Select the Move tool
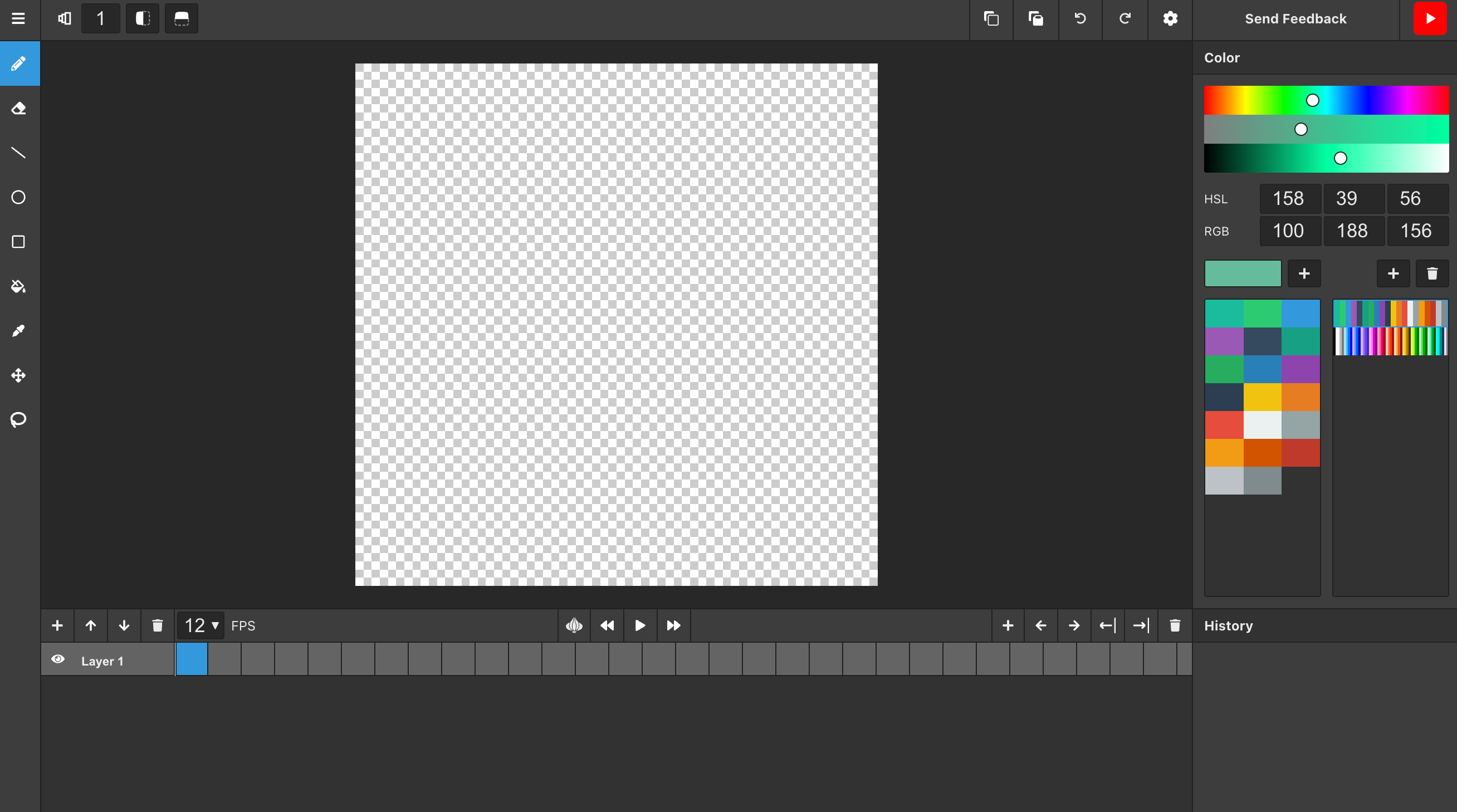 coord(19,375)
